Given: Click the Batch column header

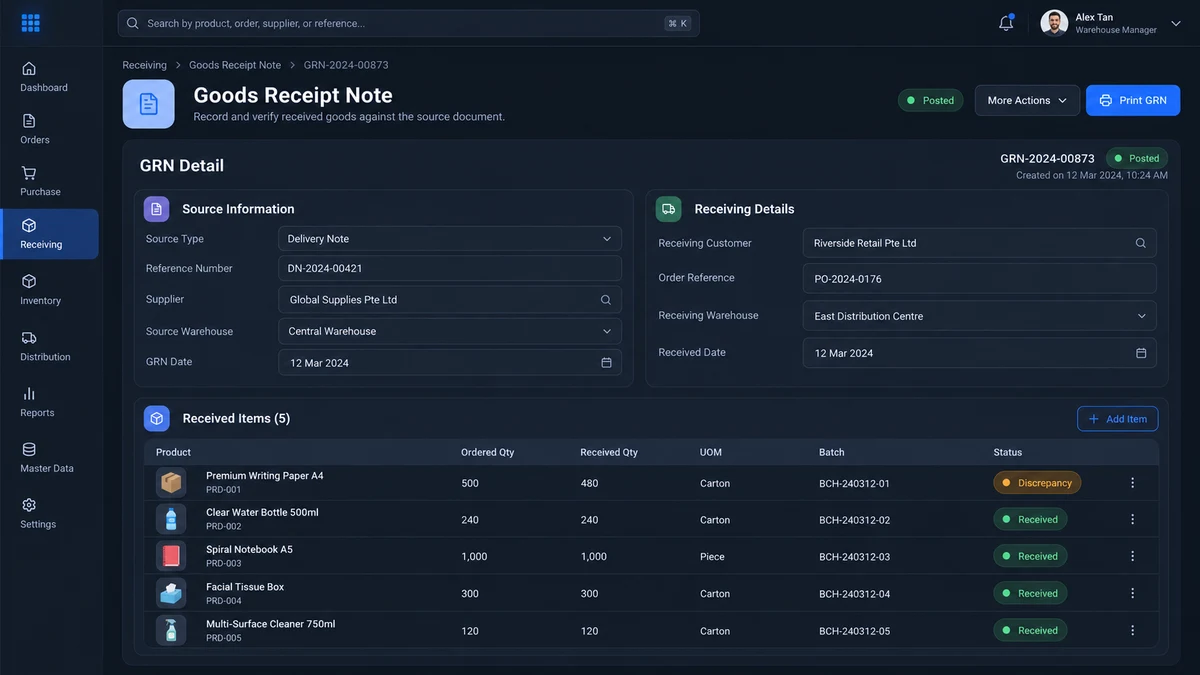Looking at the screenshot, I should pyautogui.click(x=832, y=452).
